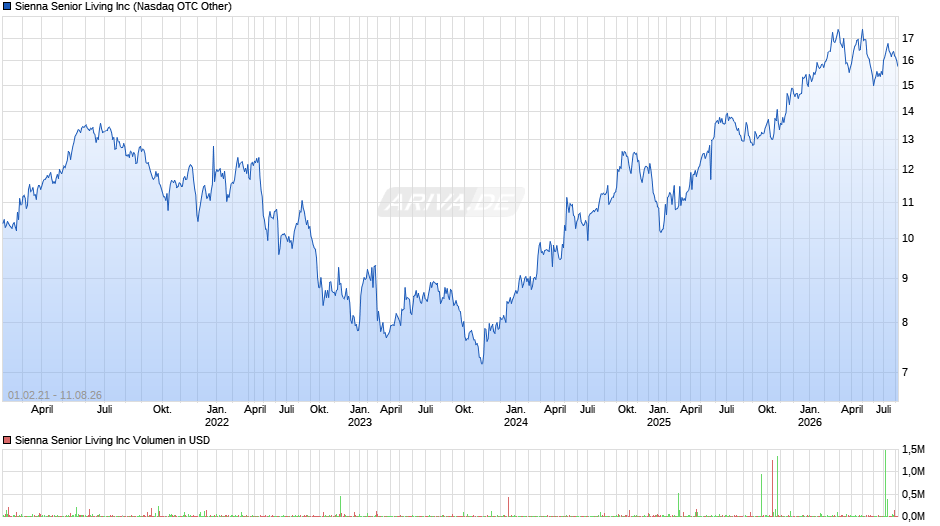
Task: Click the price axis value 9
Action: point(905,279)
